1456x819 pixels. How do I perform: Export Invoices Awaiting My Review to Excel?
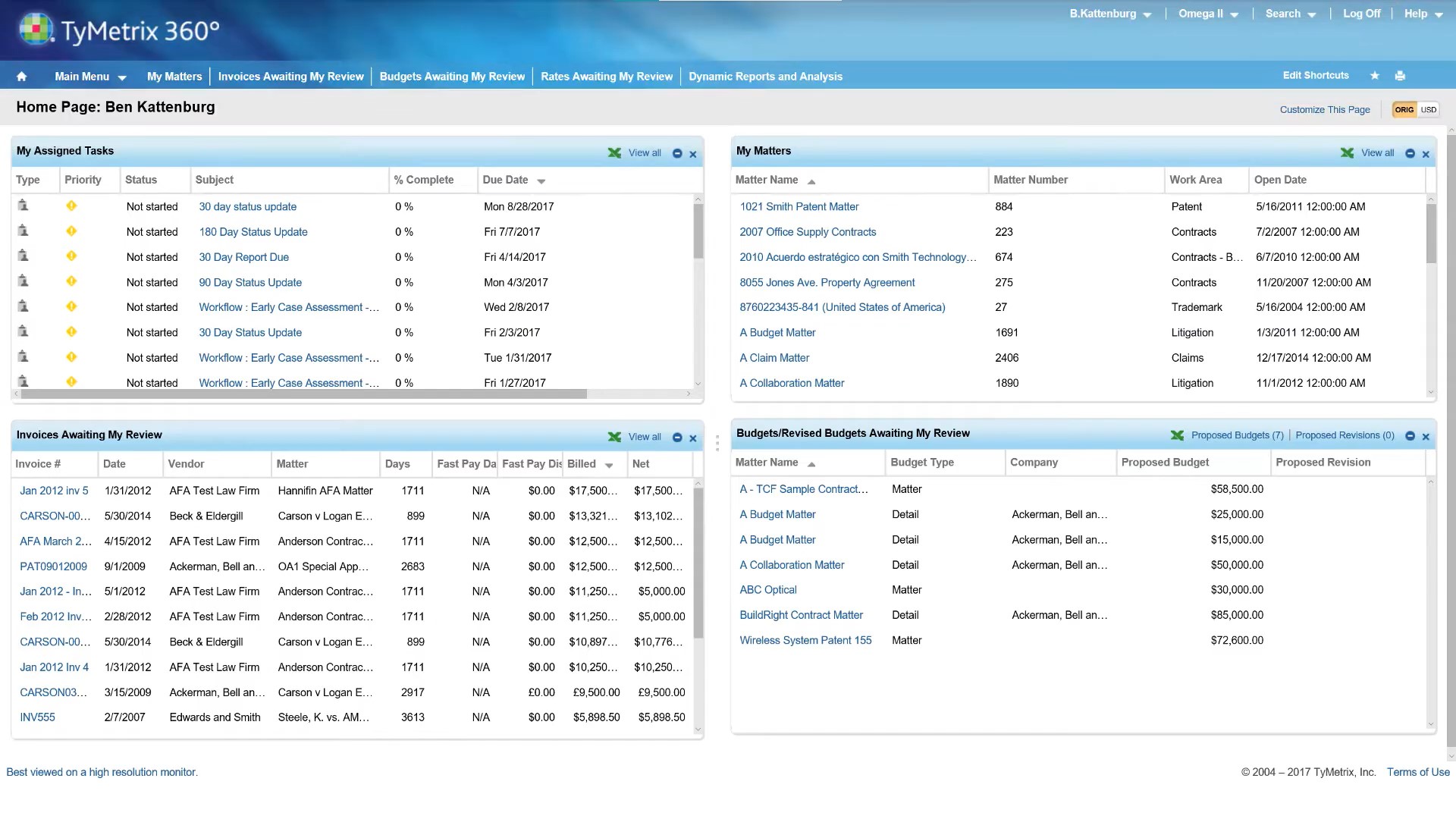[614, 437]
